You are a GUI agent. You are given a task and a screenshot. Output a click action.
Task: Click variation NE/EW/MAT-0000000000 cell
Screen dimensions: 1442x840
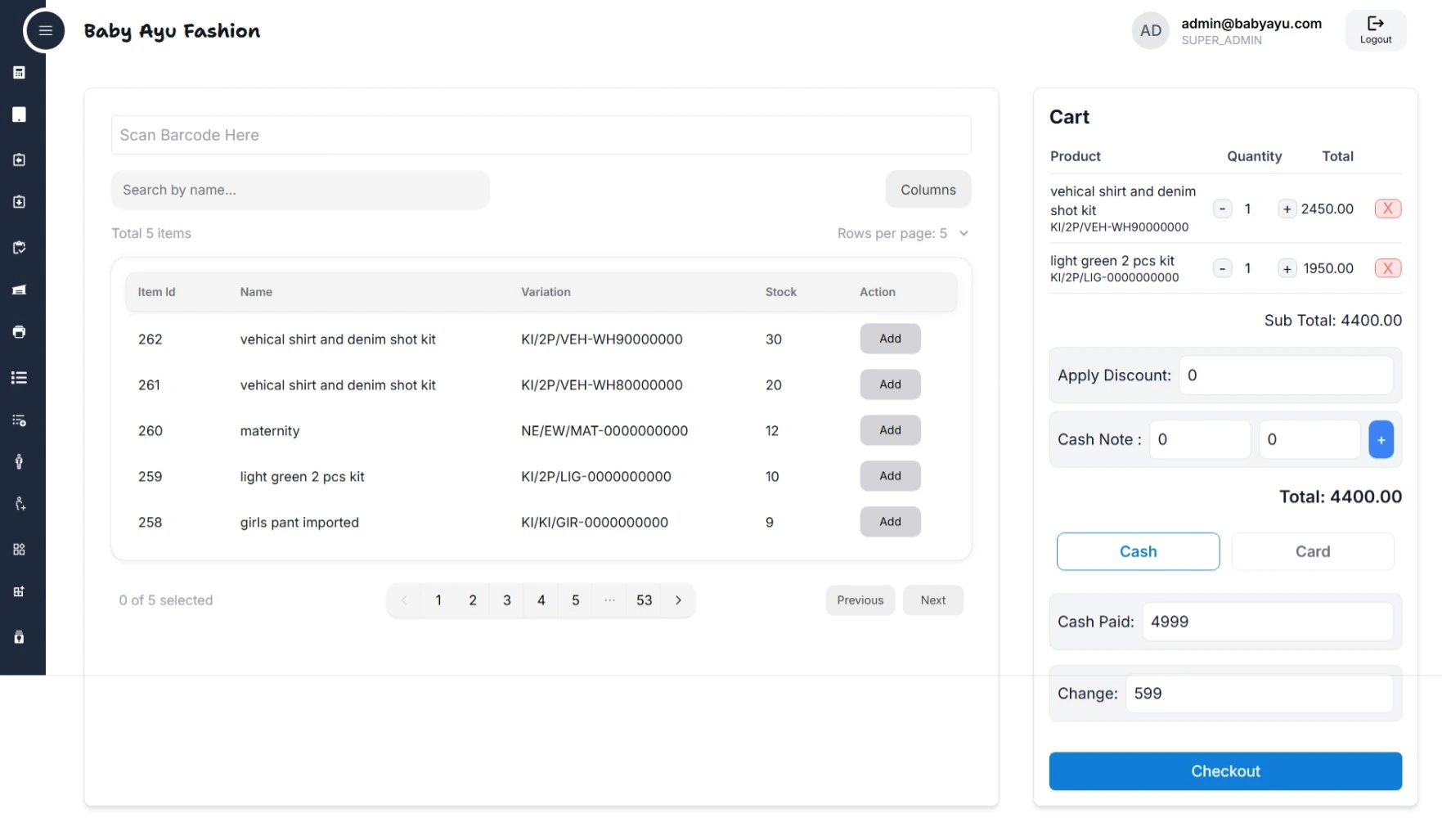click(x=604, y=431)
